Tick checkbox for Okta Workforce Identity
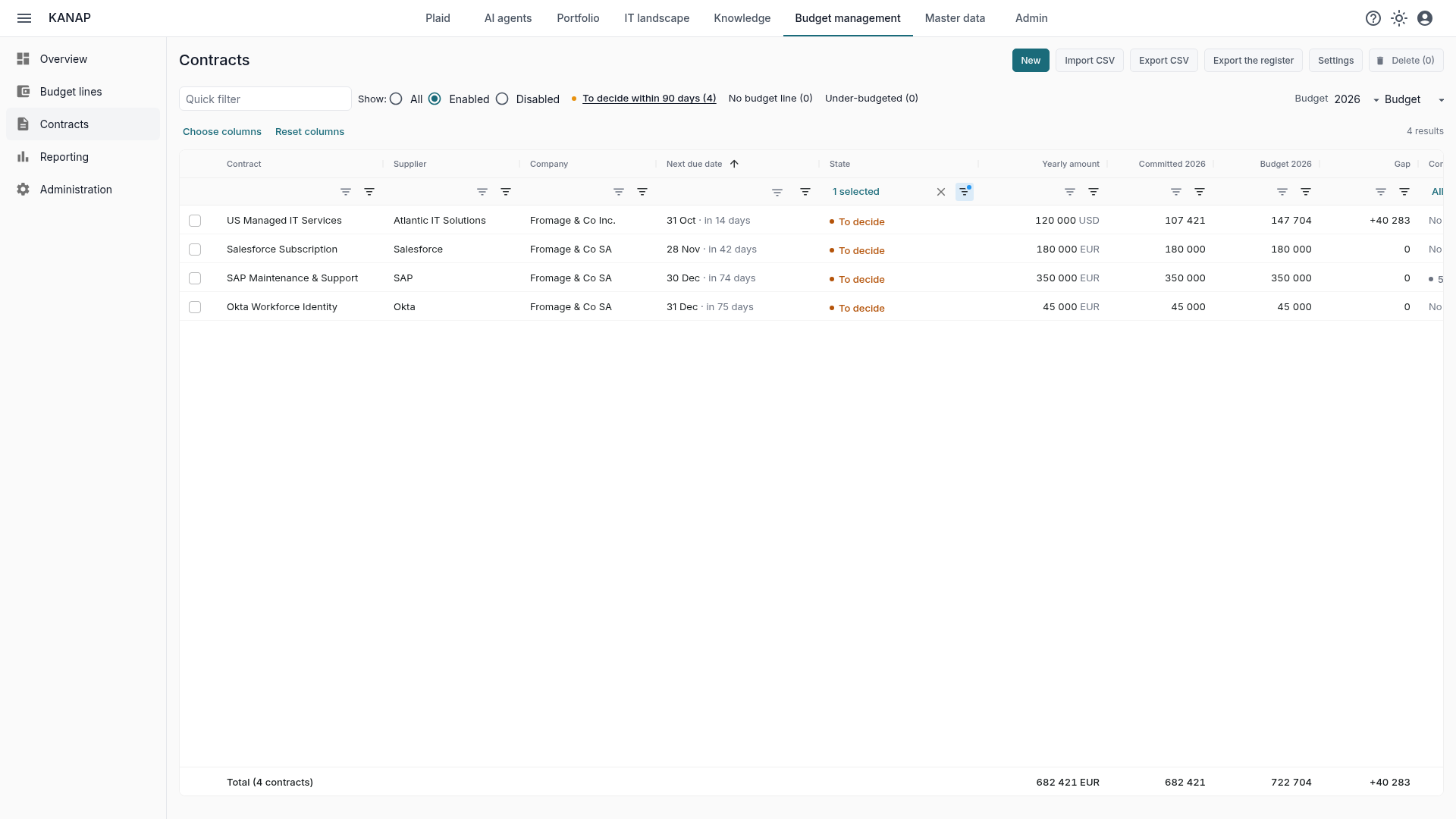The image size is (1456, 819). (195, 307)
